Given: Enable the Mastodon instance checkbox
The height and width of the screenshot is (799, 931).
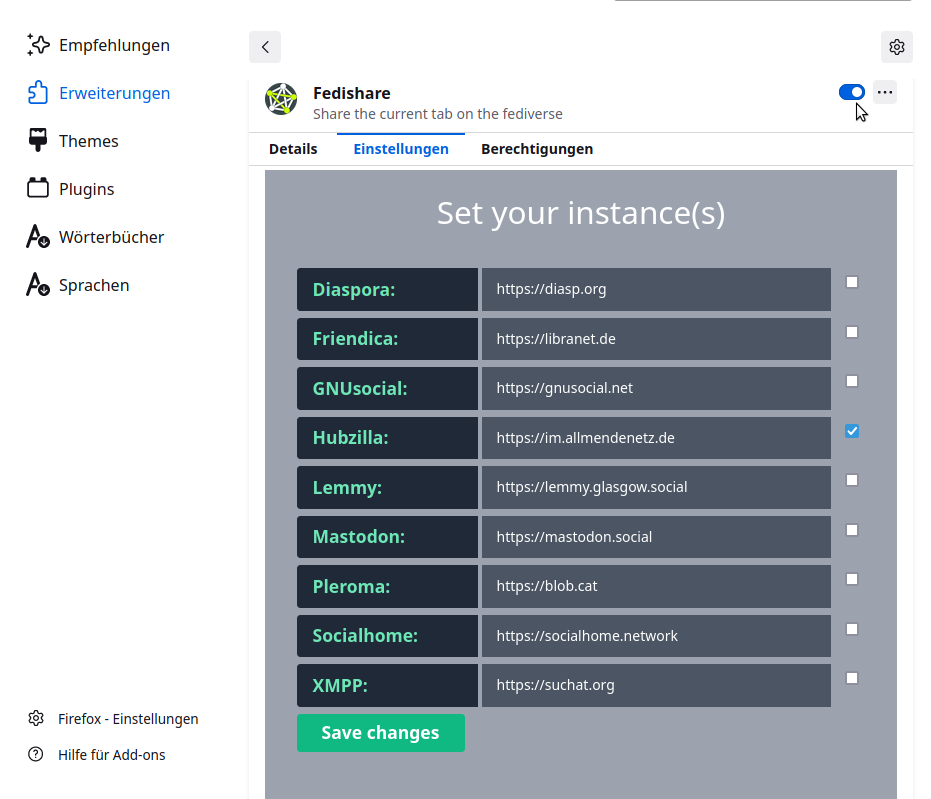Looking at the screenshot, I should (x=852, y=530).
